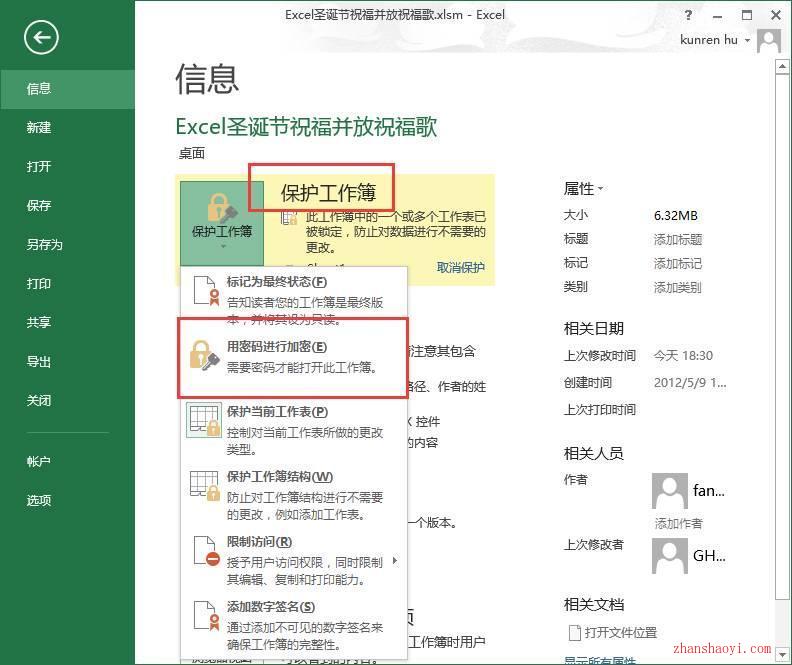Choose the 用密码进行加密(E) menu entry
This screenshot has height=665, width=792.
click(294, 357)
